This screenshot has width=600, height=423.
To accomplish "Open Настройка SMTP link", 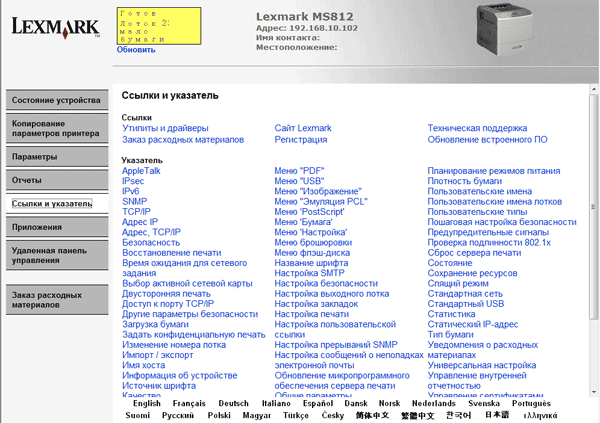I will (309, 273).
